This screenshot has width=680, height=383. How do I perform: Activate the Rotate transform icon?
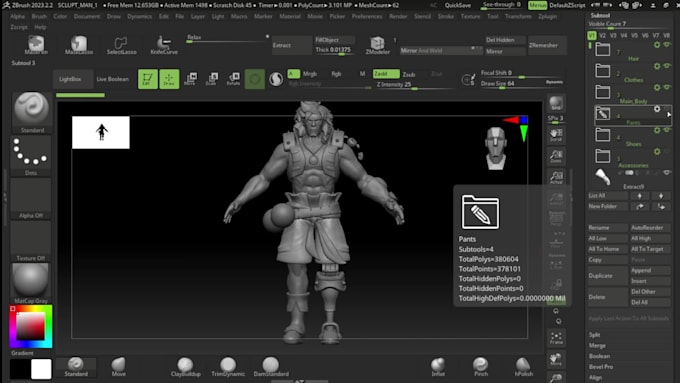[233, 79]
